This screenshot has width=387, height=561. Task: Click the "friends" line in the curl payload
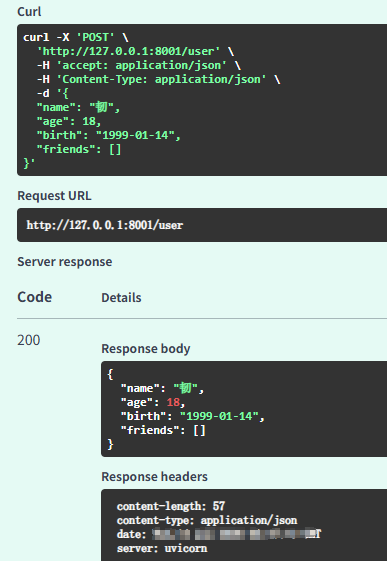79,149
